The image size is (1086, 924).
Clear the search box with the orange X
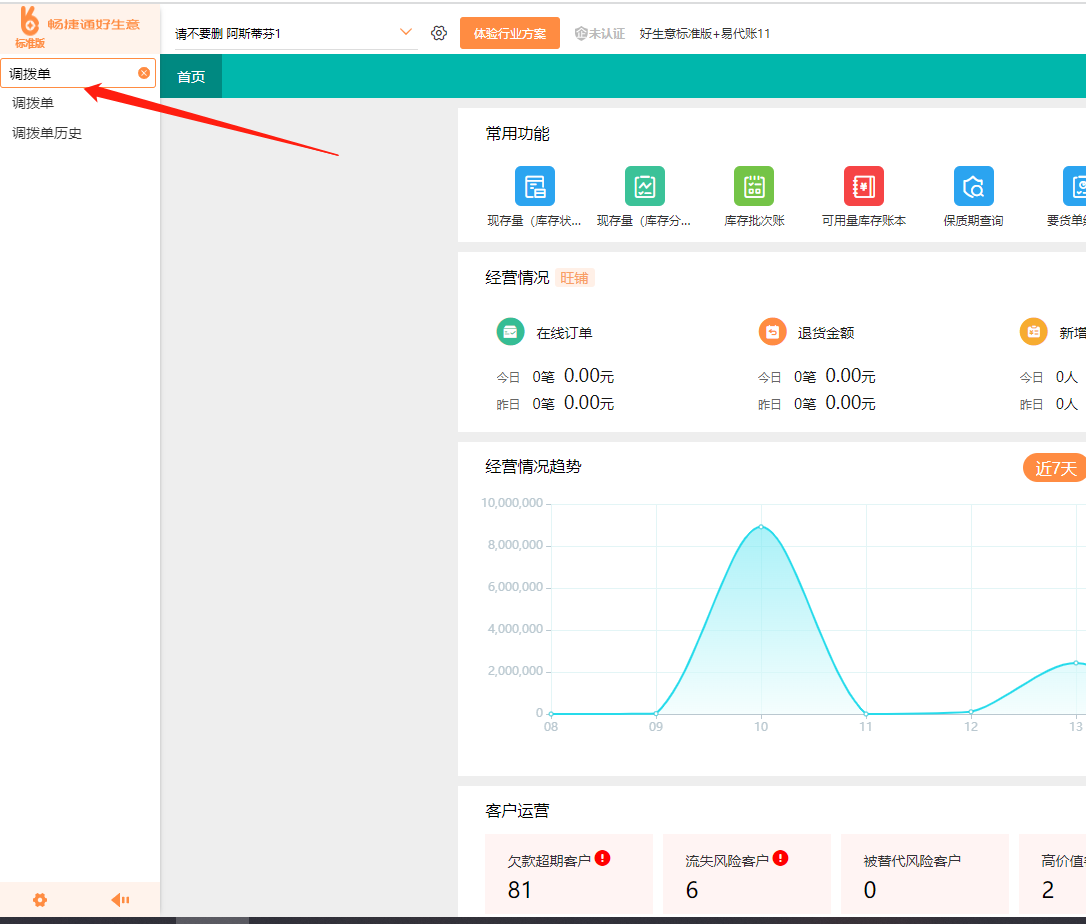click(x=144, y=73)
